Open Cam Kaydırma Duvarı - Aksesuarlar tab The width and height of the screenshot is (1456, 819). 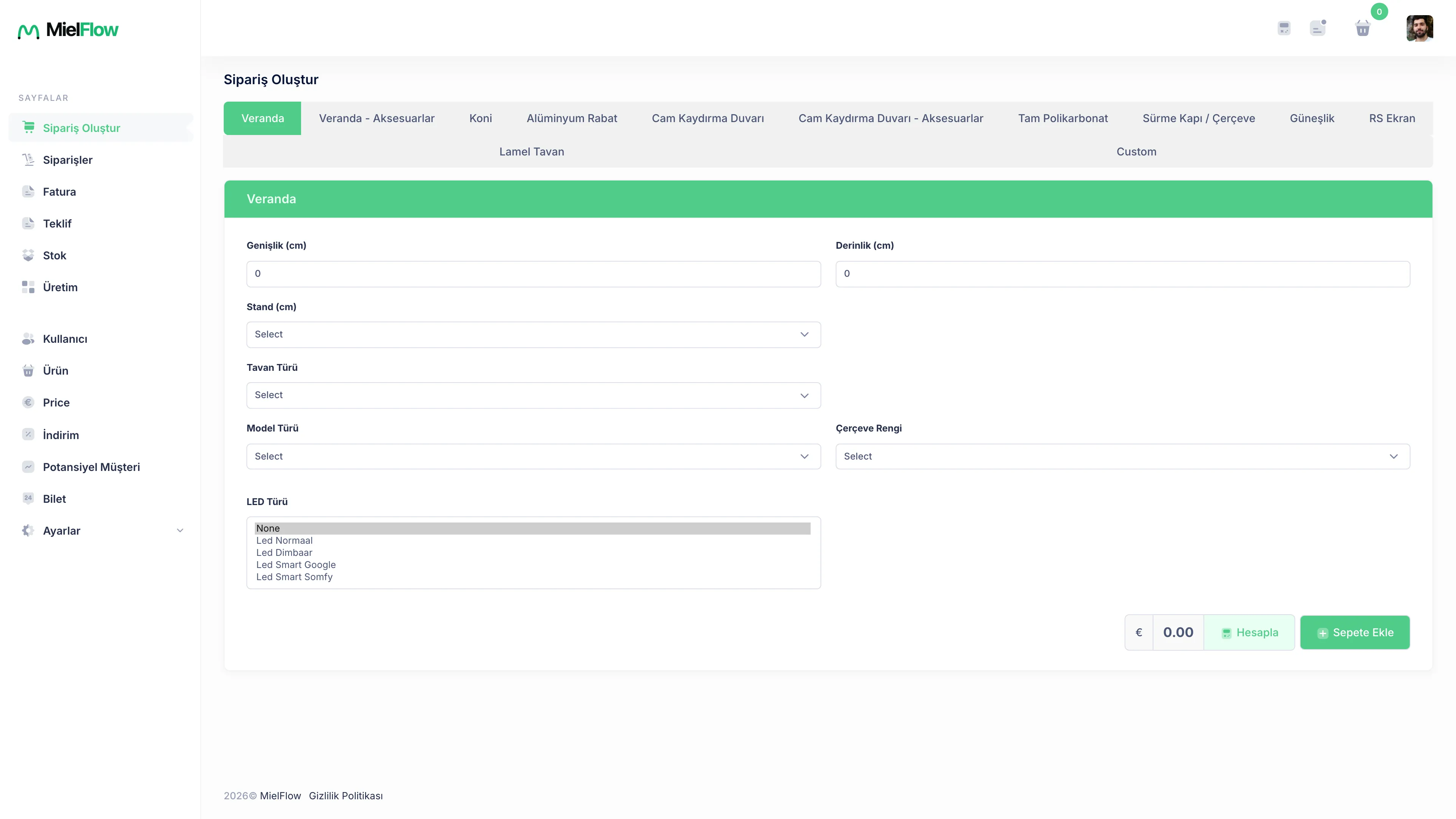[x=891, y=118]
